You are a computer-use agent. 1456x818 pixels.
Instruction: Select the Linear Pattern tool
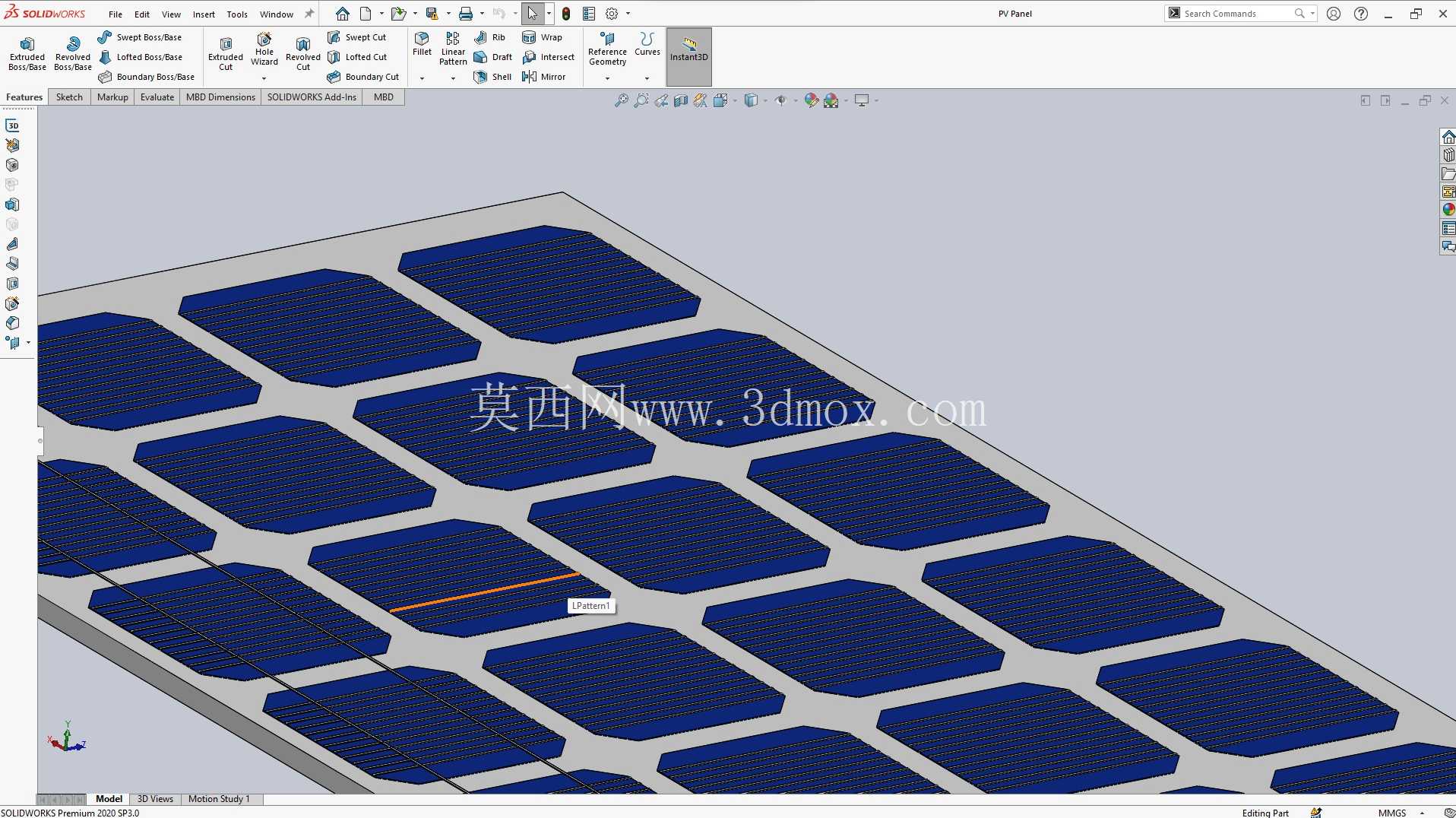pos(453,49)
